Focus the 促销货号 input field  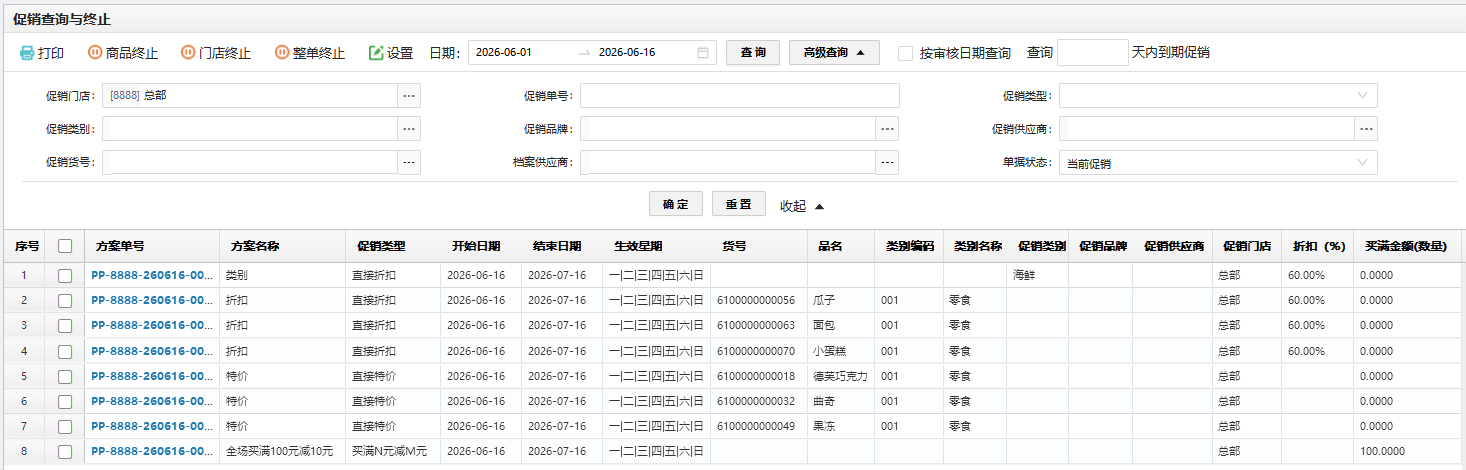click(x=250, y=162)
